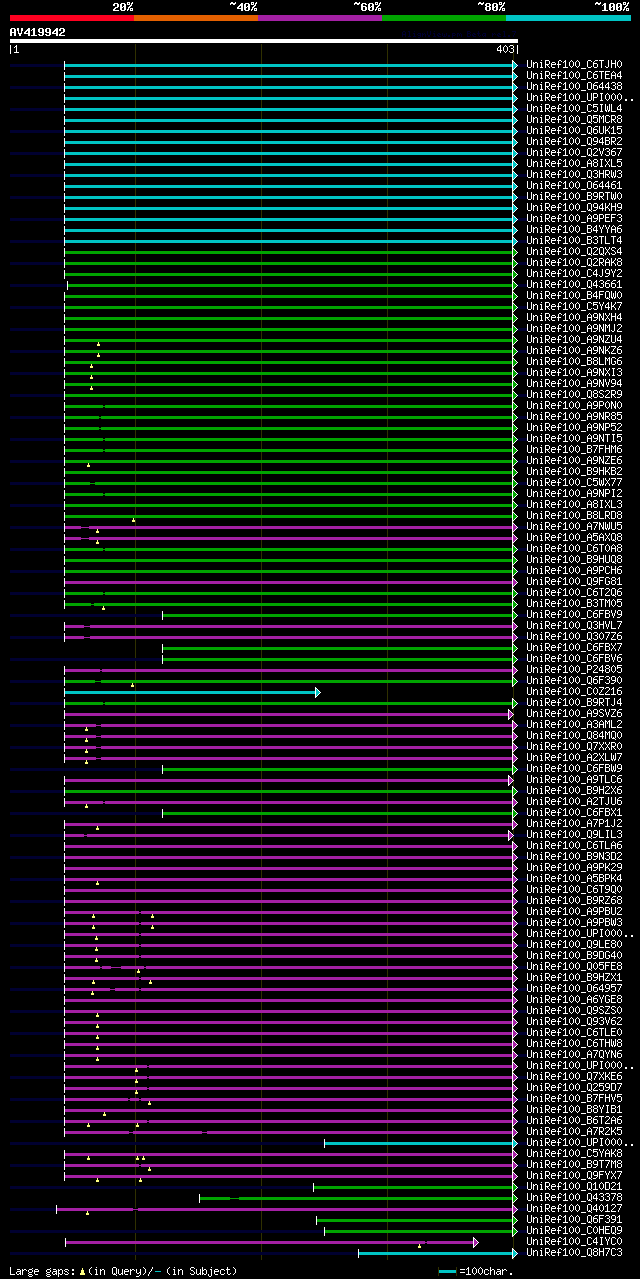This screenshot has height=1279, width=640.
Task: Select the query name AV419942
Action: 38,32
